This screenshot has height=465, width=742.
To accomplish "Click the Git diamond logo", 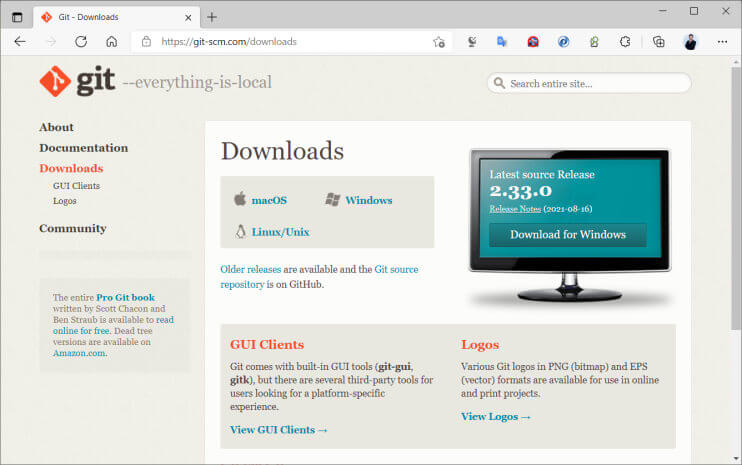I will (55, 81).
